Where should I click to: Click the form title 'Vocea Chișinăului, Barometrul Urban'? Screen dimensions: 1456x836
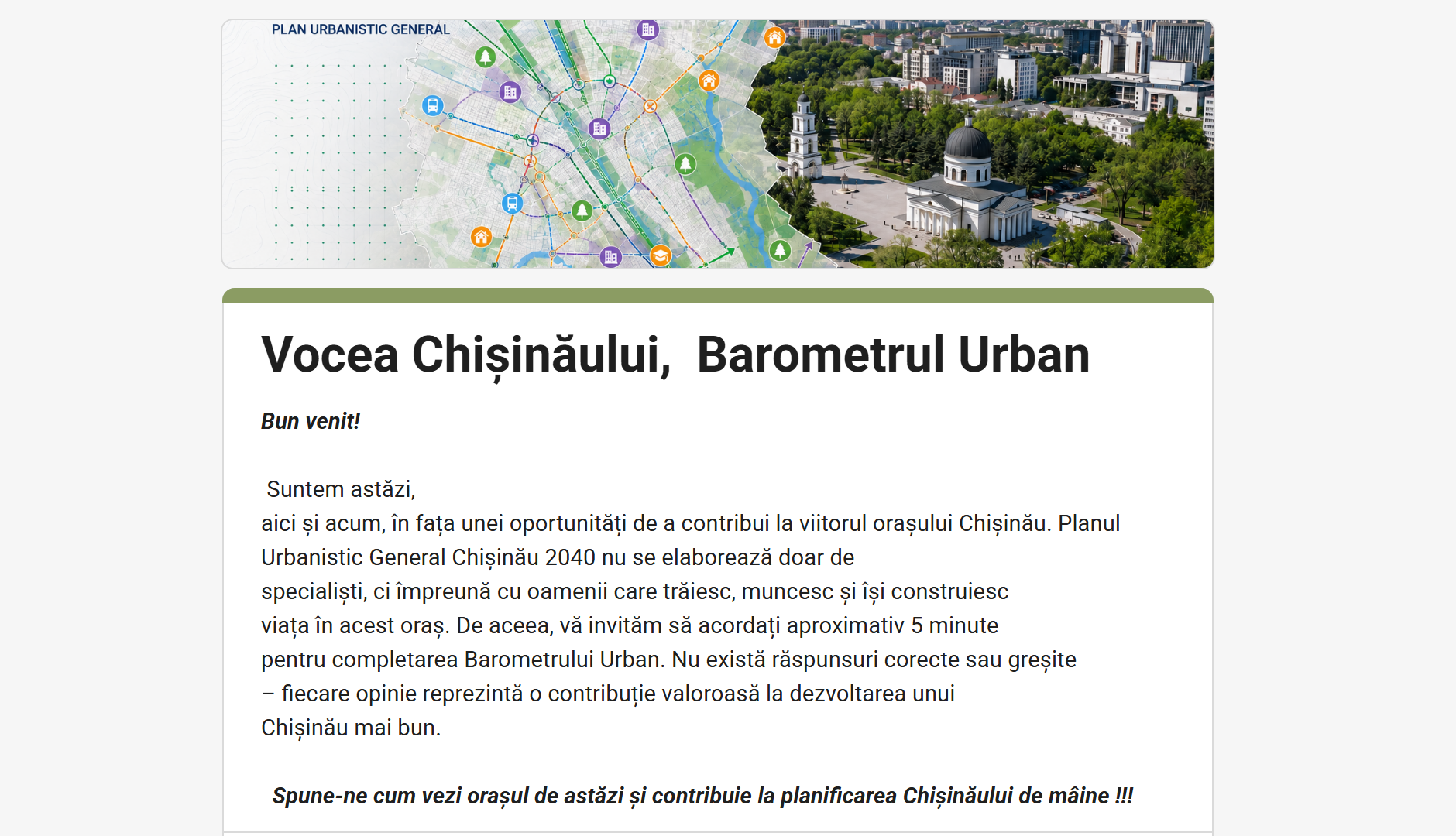tap(675, 355)
